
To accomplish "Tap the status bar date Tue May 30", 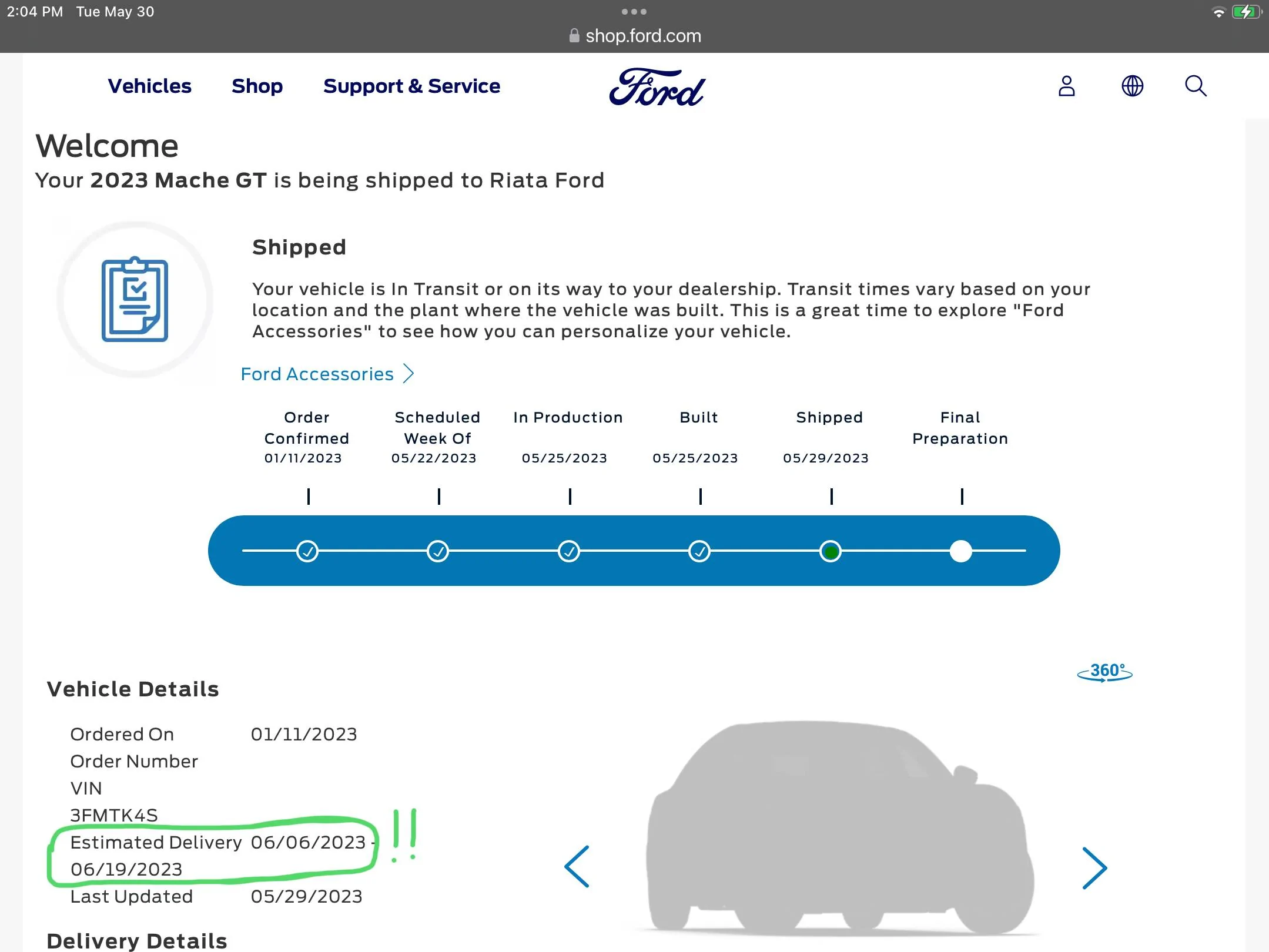I will coord(115,12).
